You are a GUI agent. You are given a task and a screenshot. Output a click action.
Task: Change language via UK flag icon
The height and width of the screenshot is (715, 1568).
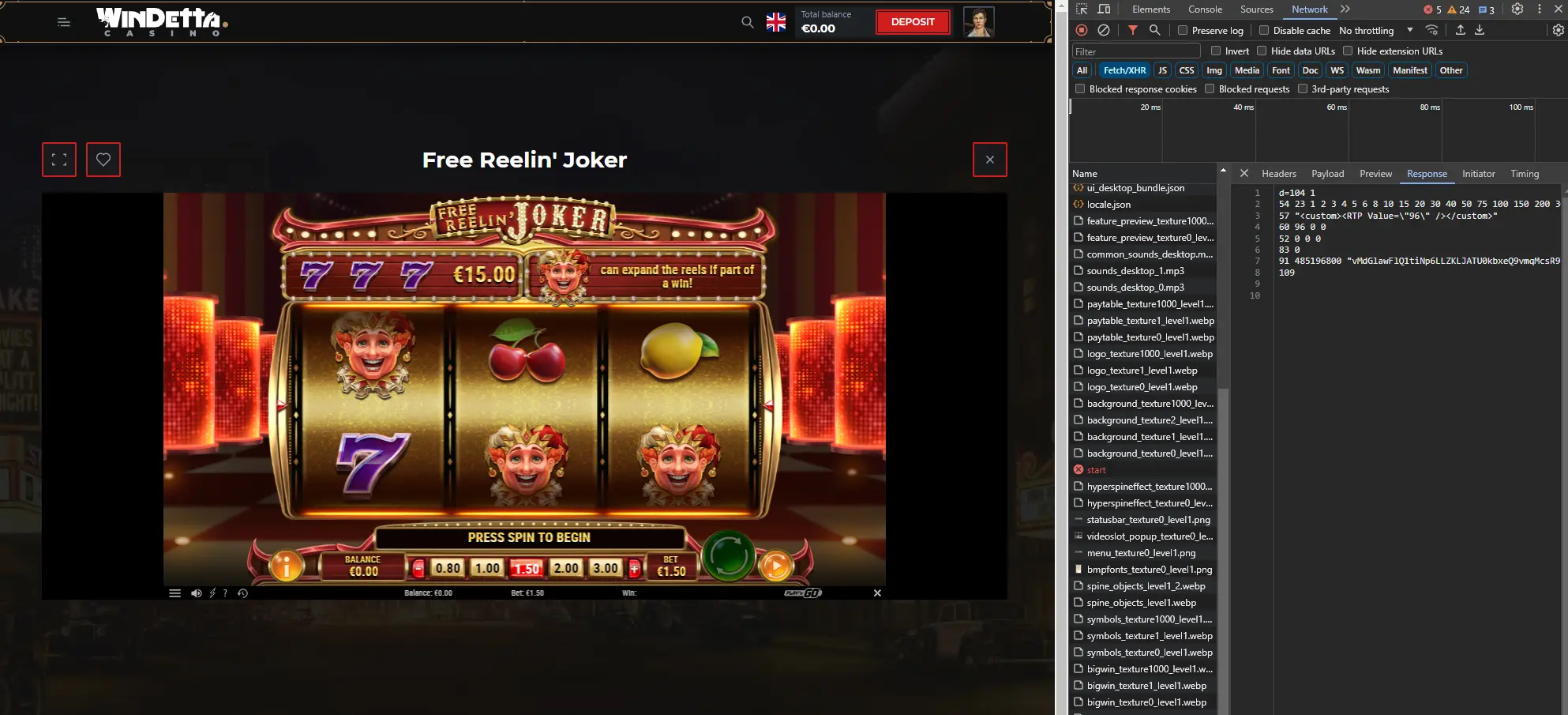(x=776, y=22)
